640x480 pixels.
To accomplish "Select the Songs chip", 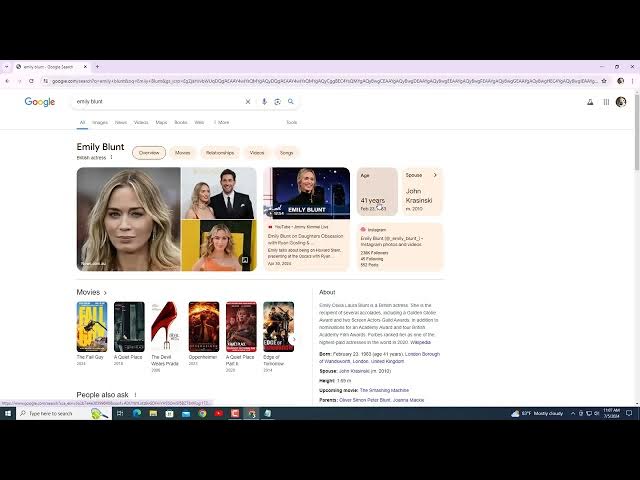I will 286,153.
